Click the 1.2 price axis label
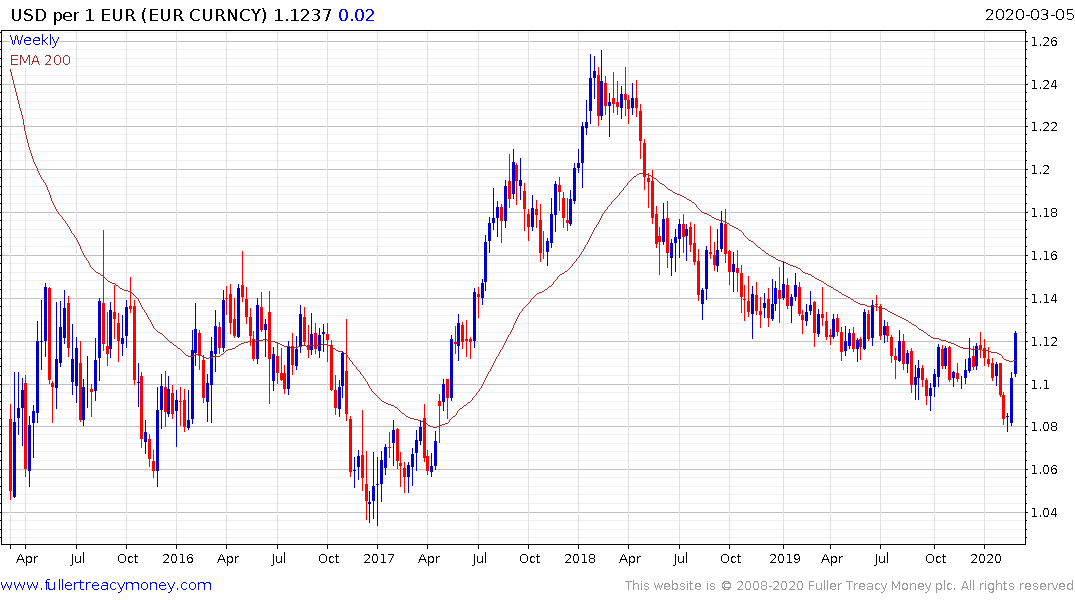The height and width of the screenshot is (600, 1075). [x=1040, y=170]
